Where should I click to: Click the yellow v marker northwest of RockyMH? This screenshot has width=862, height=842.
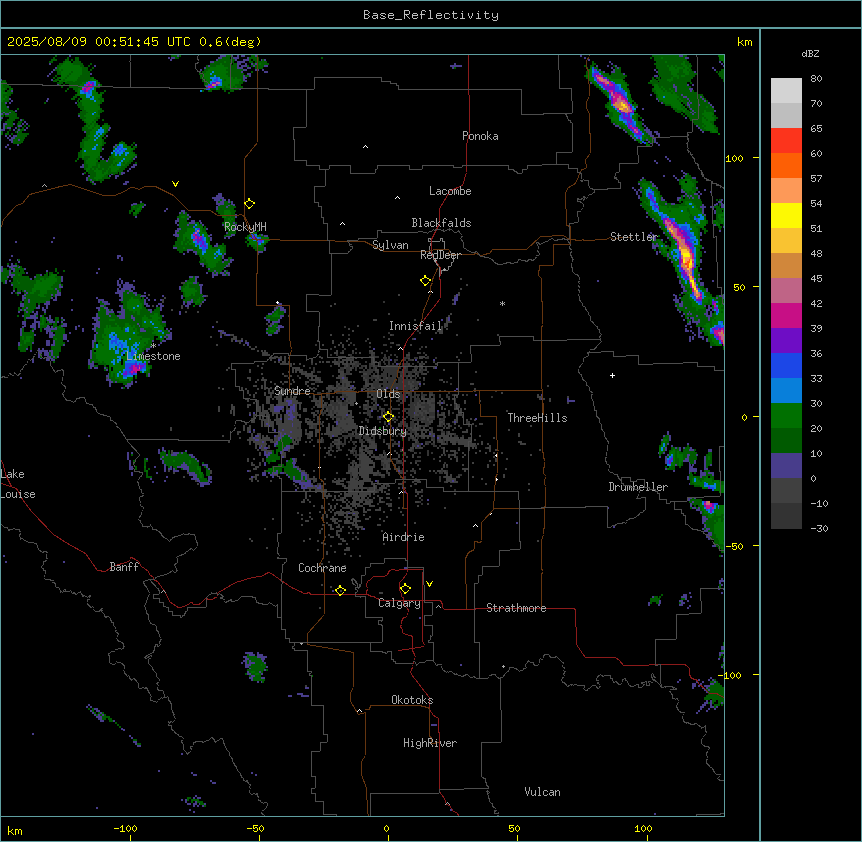coord(175,184)
